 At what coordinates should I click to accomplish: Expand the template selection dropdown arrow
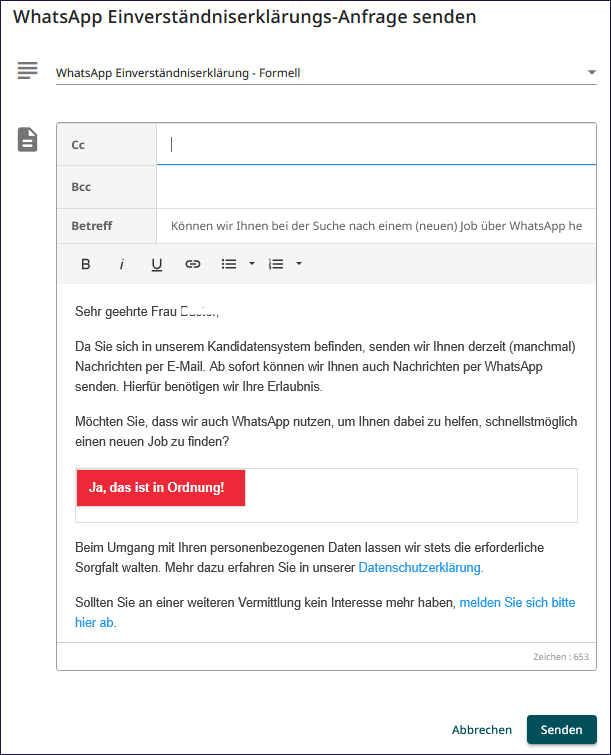pyautogui.click(x=592, y=72)
